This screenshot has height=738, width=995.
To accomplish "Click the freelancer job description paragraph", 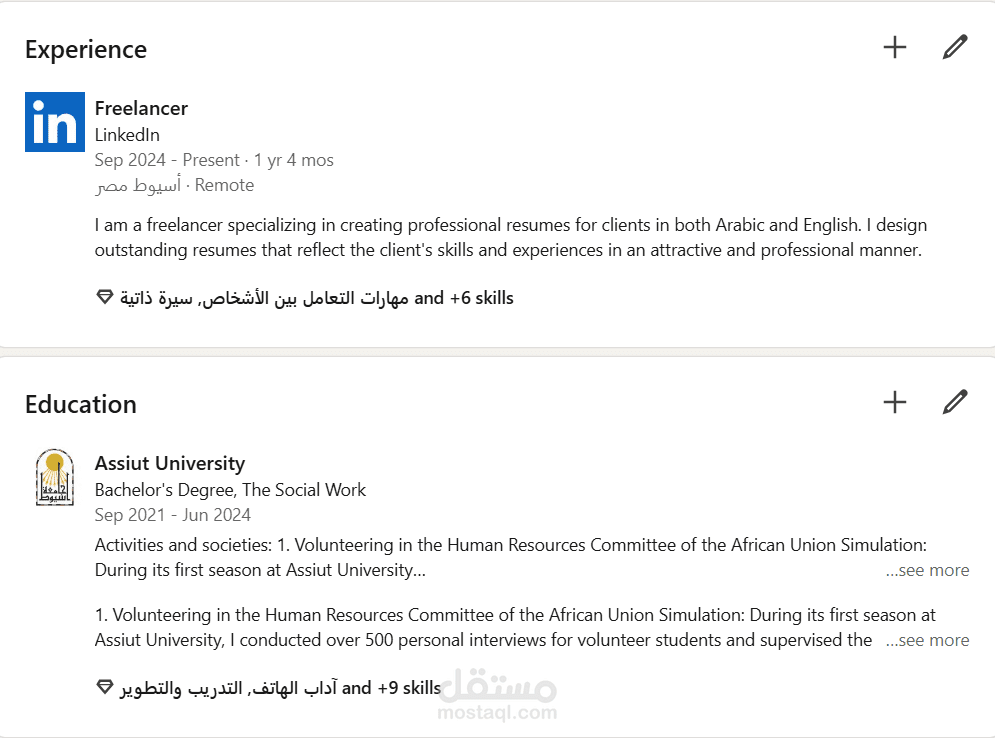I will [510, 238].
